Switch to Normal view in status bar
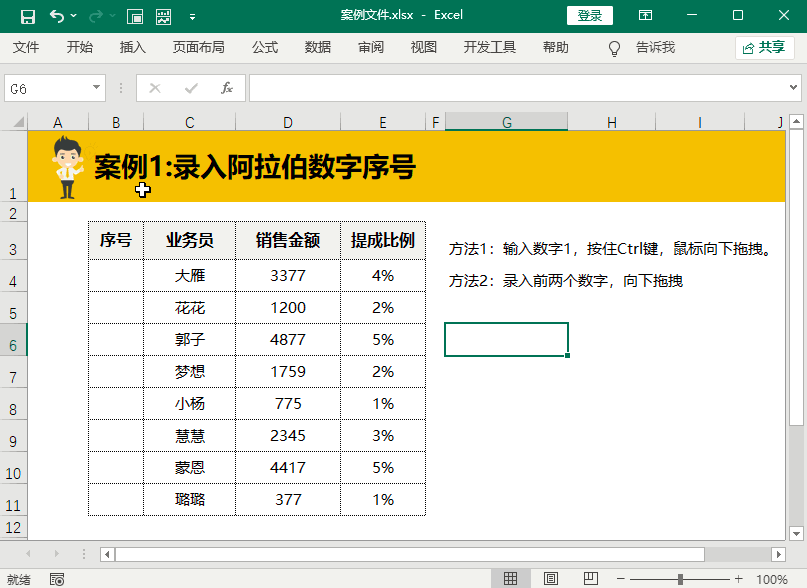Viewport: 807px width, 588px height. pos(510,579)
